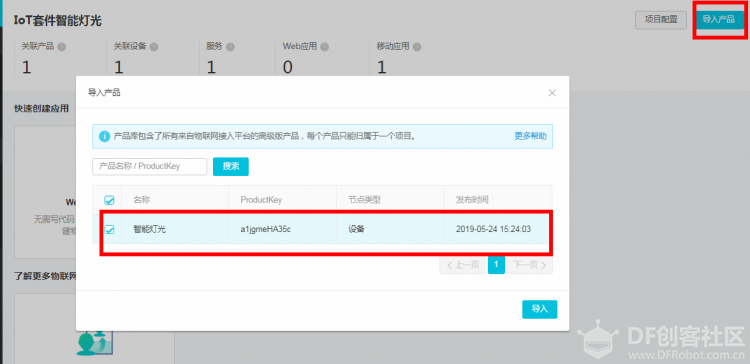Click the IoT套件智能灯光 project title
Viewport: 750px width, 364px height.
[x=57, y=21]
